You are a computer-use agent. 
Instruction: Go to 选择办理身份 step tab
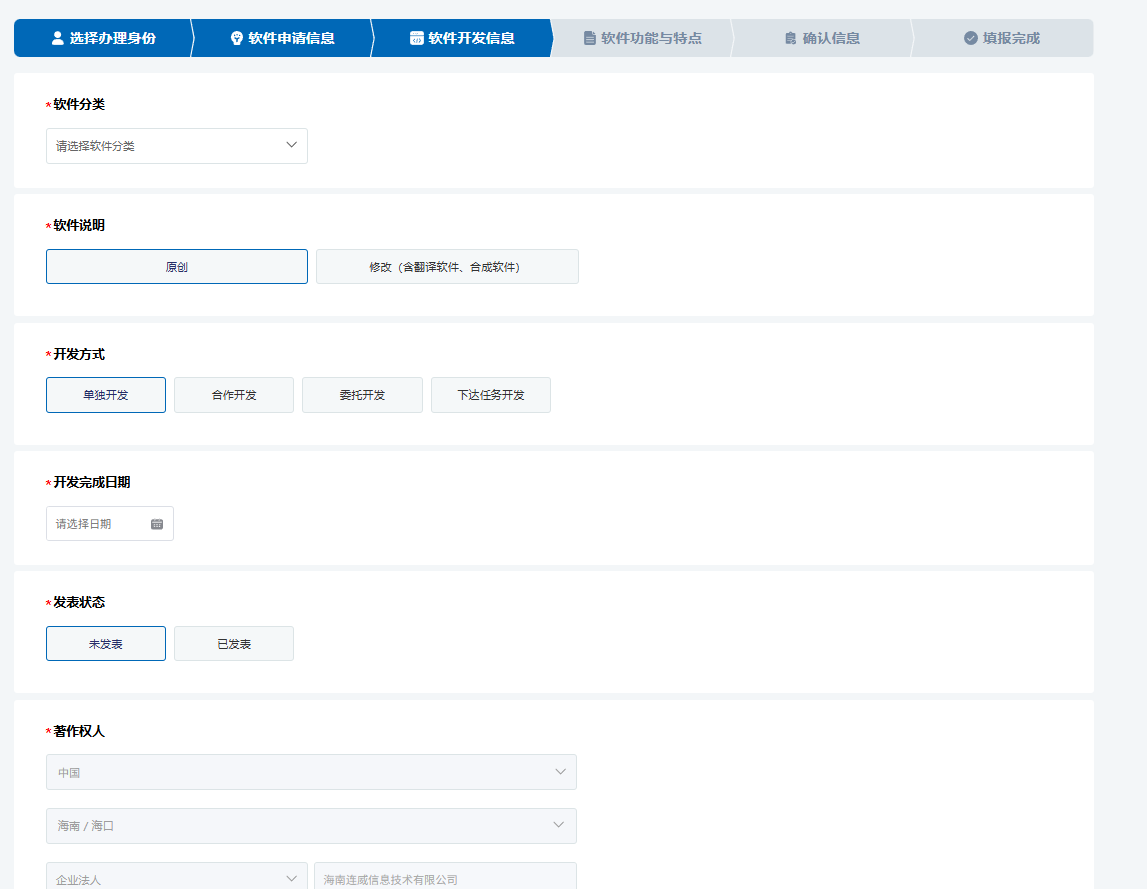pyautogui.click(x=111, y=38)
